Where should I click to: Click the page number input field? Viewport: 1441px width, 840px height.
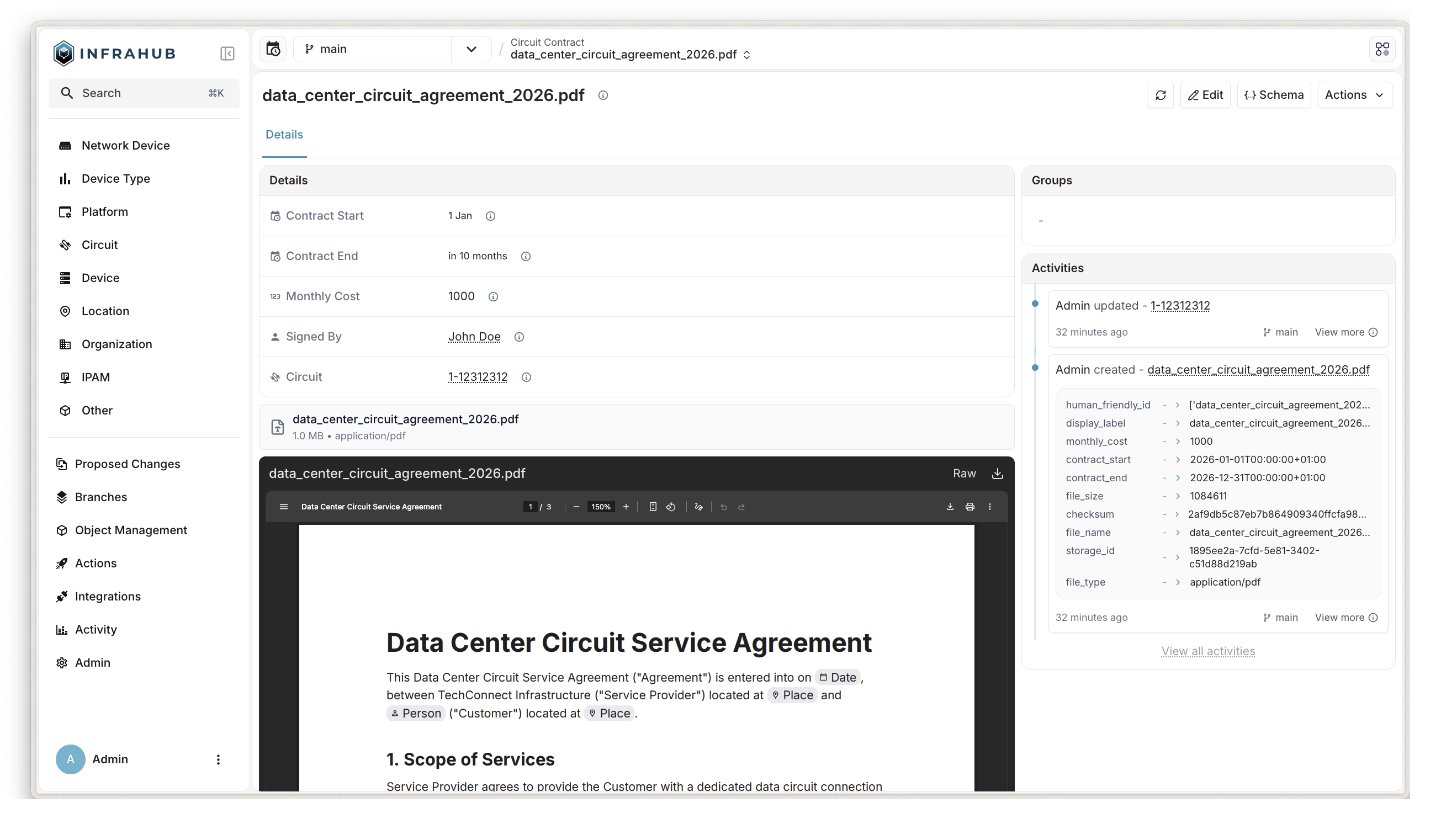click(x=531, y=506)
